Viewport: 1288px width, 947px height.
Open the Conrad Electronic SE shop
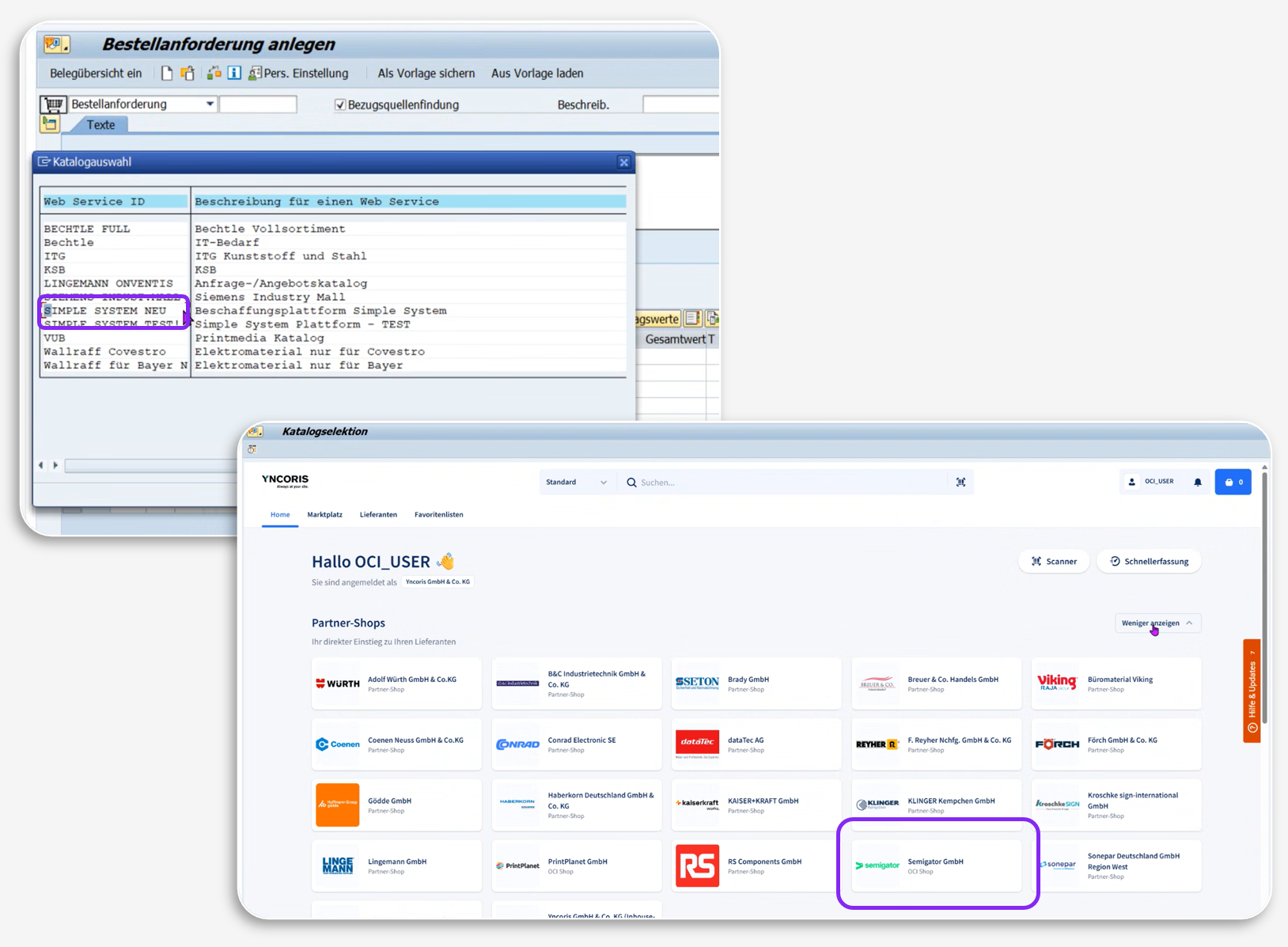click(577, 744)
